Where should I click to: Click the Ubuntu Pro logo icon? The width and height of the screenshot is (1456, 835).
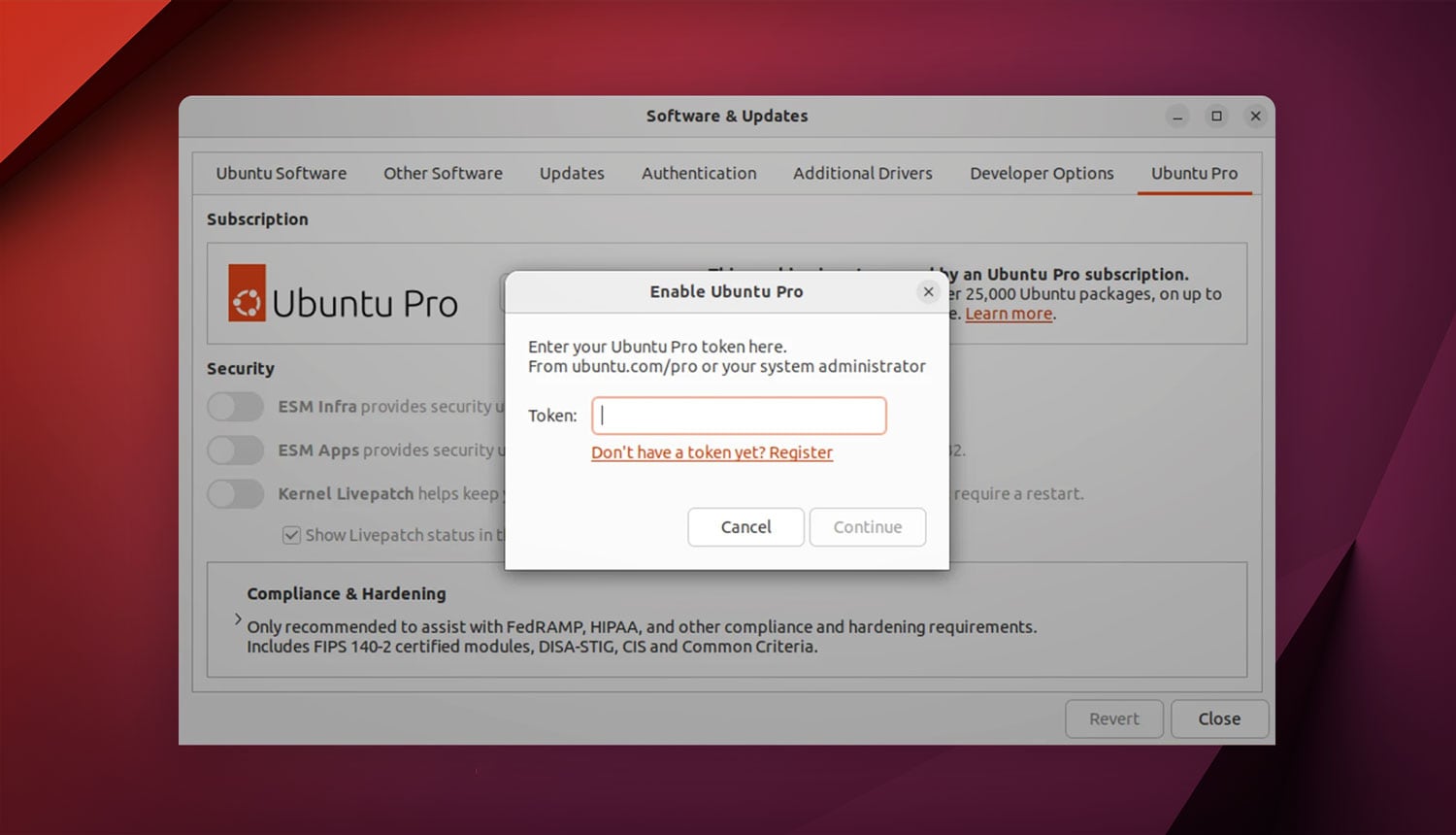(247, 292)
